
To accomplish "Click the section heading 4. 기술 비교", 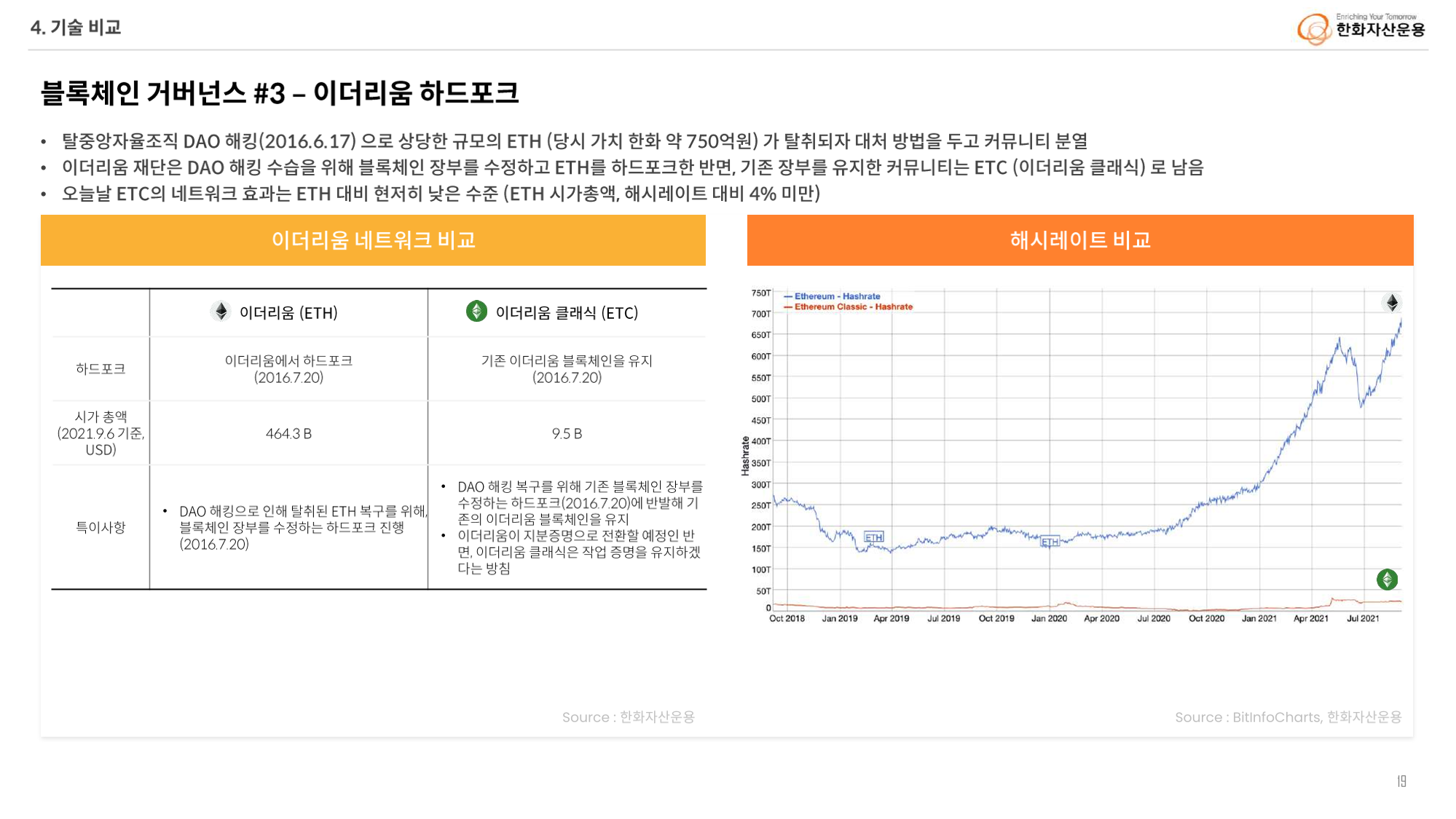I will point(76,28).
